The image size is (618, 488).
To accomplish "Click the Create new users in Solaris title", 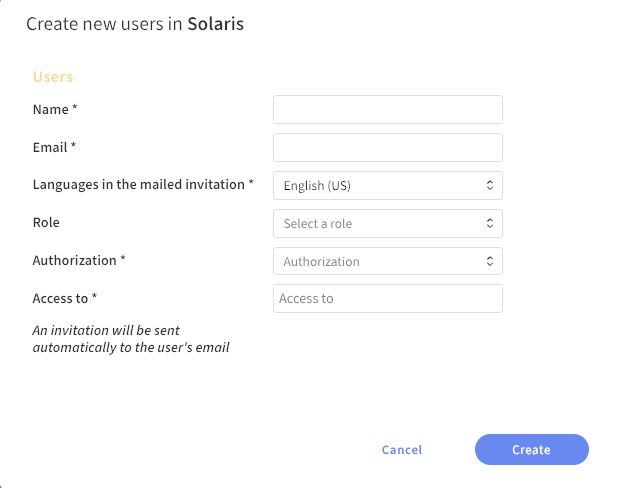I will [x=135, y=24].
